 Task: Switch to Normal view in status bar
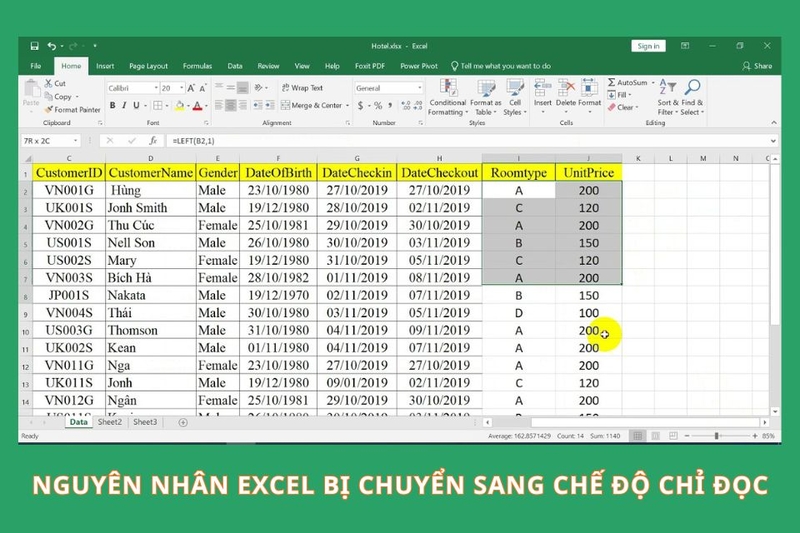[x=638, y=436]
